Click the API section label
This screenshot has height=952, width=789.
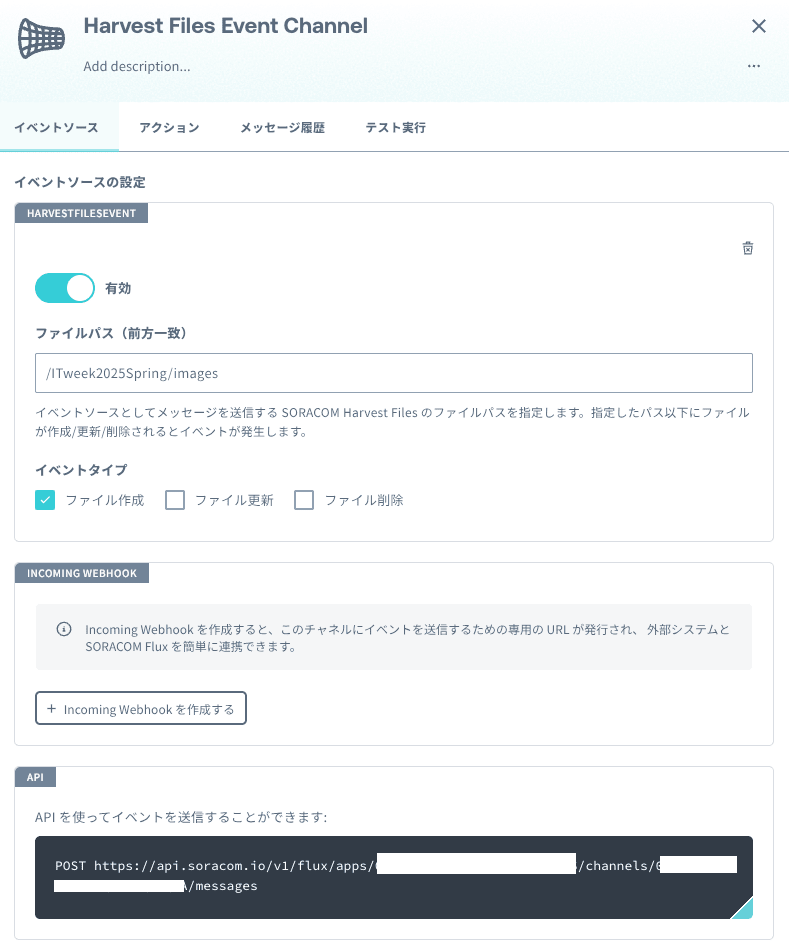(x=35, y=777)
